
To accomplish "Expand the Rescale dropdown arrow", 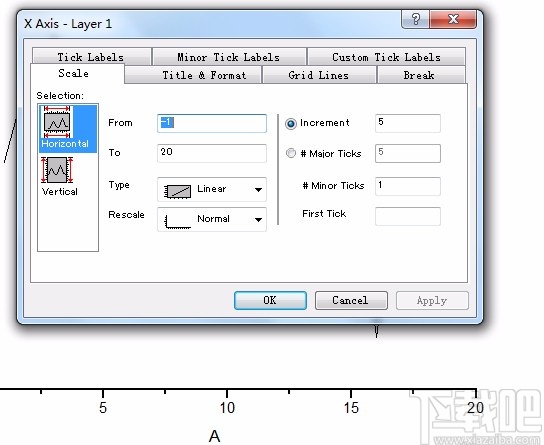I will (x=258, y=220).
